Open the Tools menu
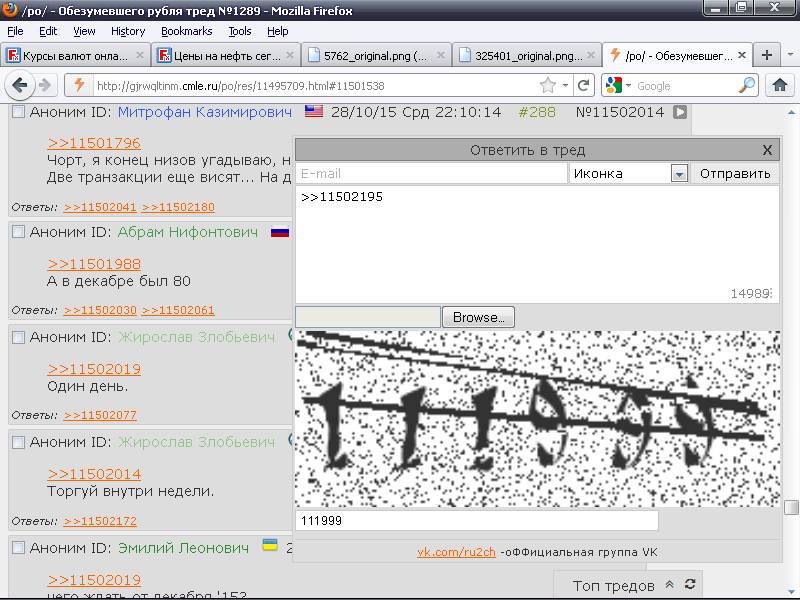The width and height of the screenshot is (800, 600). click(x=240, y=31)
